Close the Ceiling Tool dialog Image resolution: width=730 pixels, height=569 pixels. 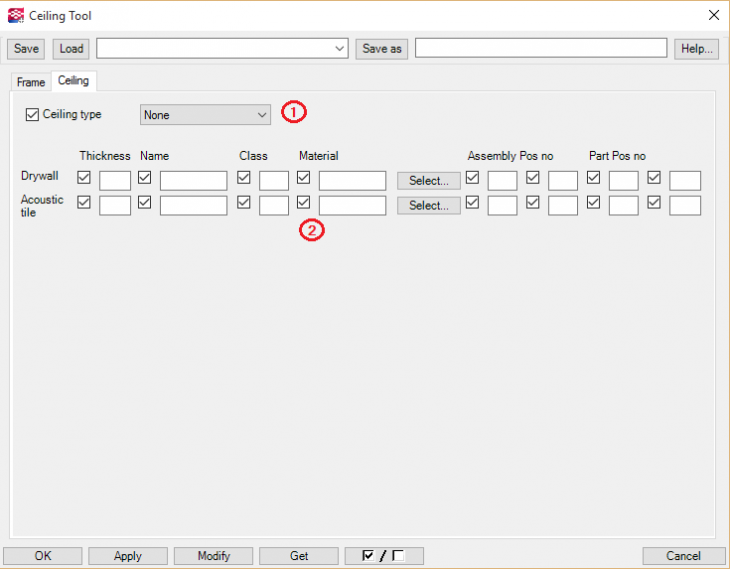pos(713,15)
